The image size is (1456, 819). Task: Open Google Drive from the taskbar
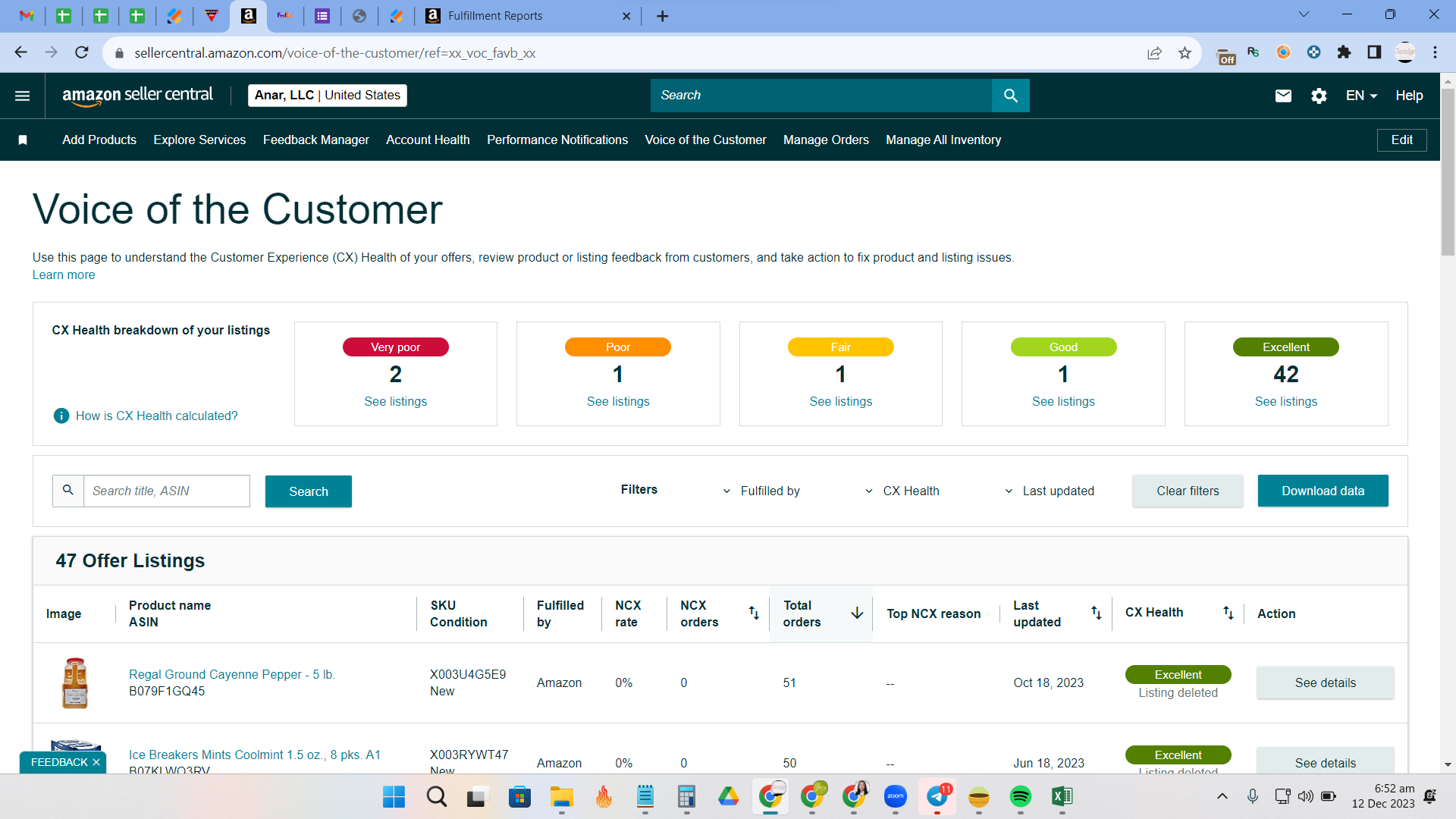click(728, 796)
